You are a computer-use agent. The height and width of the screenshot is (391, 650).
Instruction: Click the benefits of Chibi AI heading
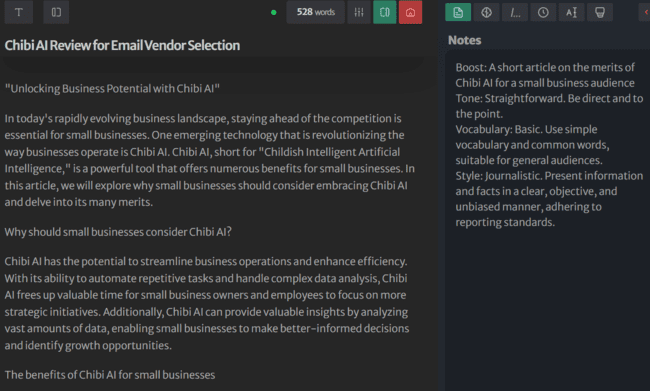110,375
